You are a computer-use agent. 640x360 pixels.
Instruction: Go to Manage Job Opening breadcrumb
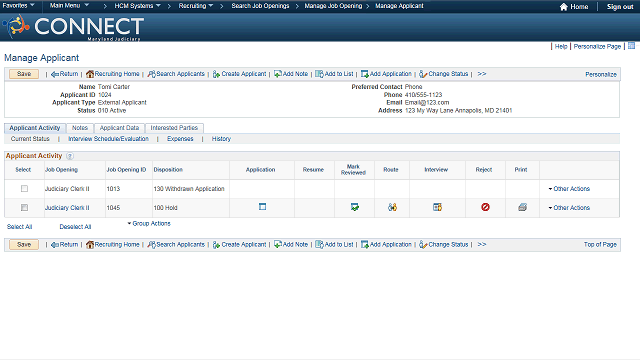[333, 6]
